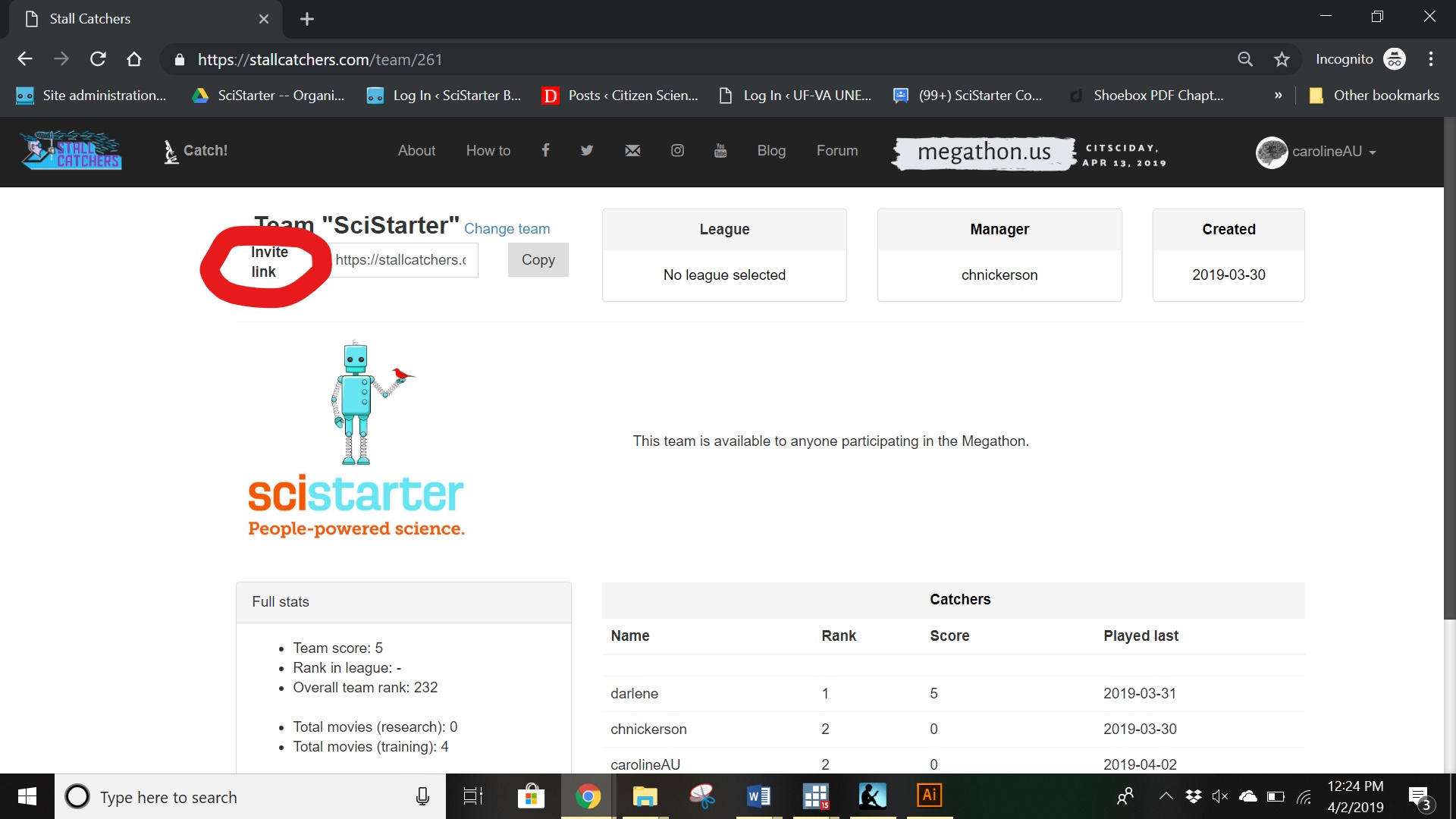
Task: Bookmark this page with the star icon
Action: 1282,59
